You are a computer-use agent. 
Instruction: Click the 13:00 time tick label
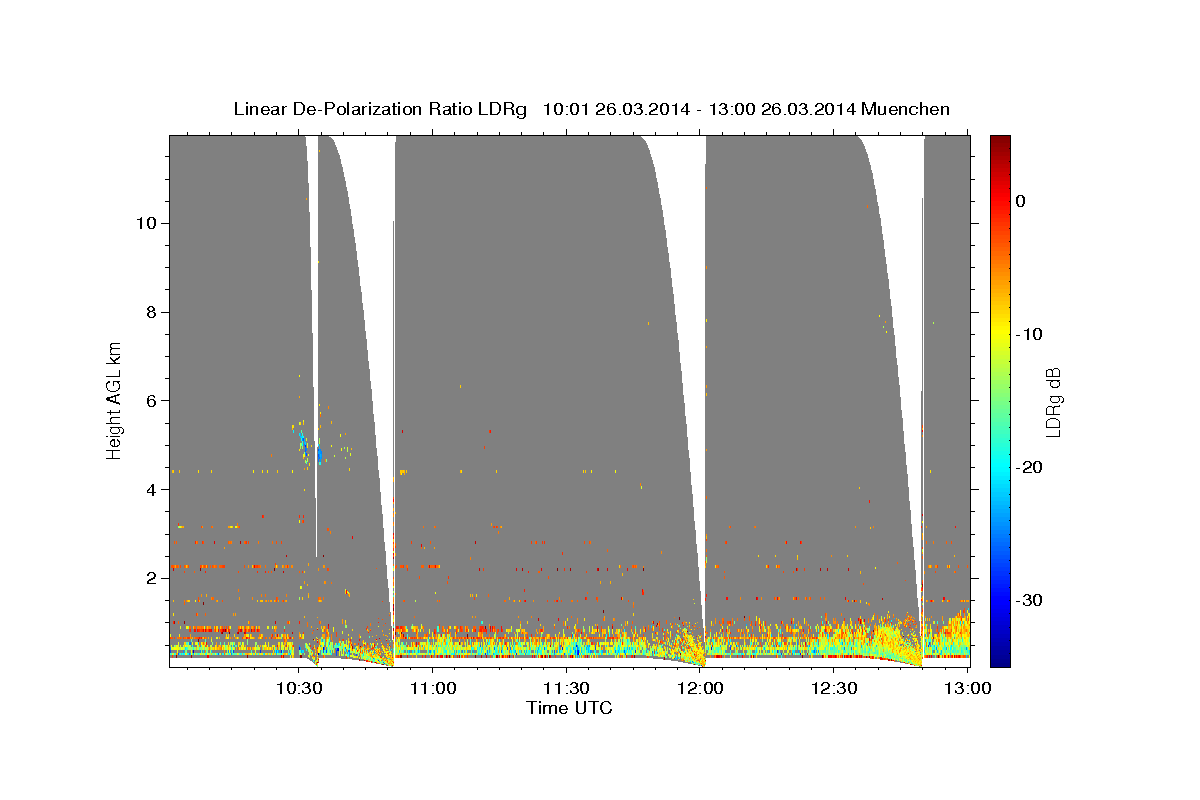(966, 688)
